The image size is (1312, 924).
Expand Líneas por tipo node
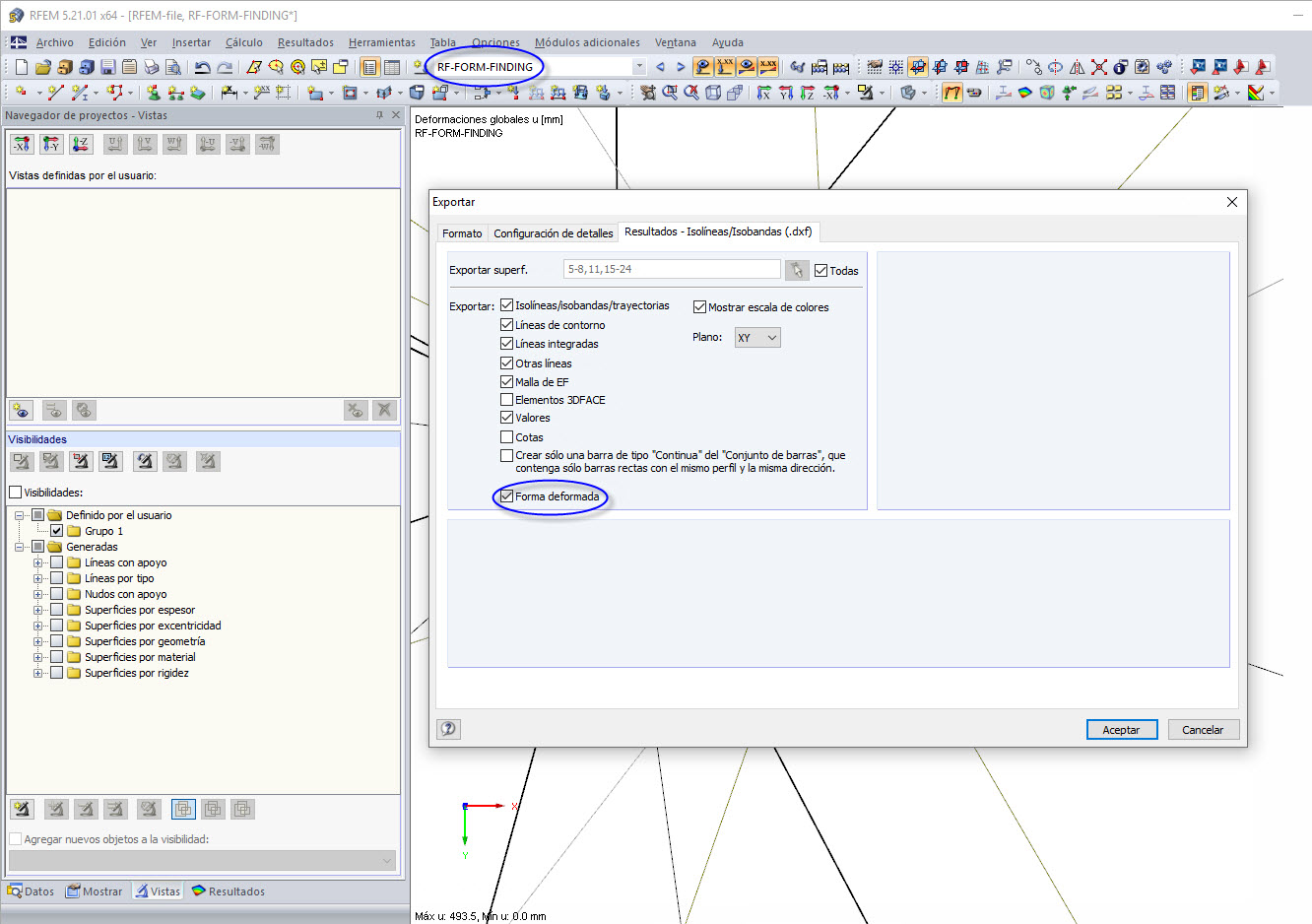[38, 578]
